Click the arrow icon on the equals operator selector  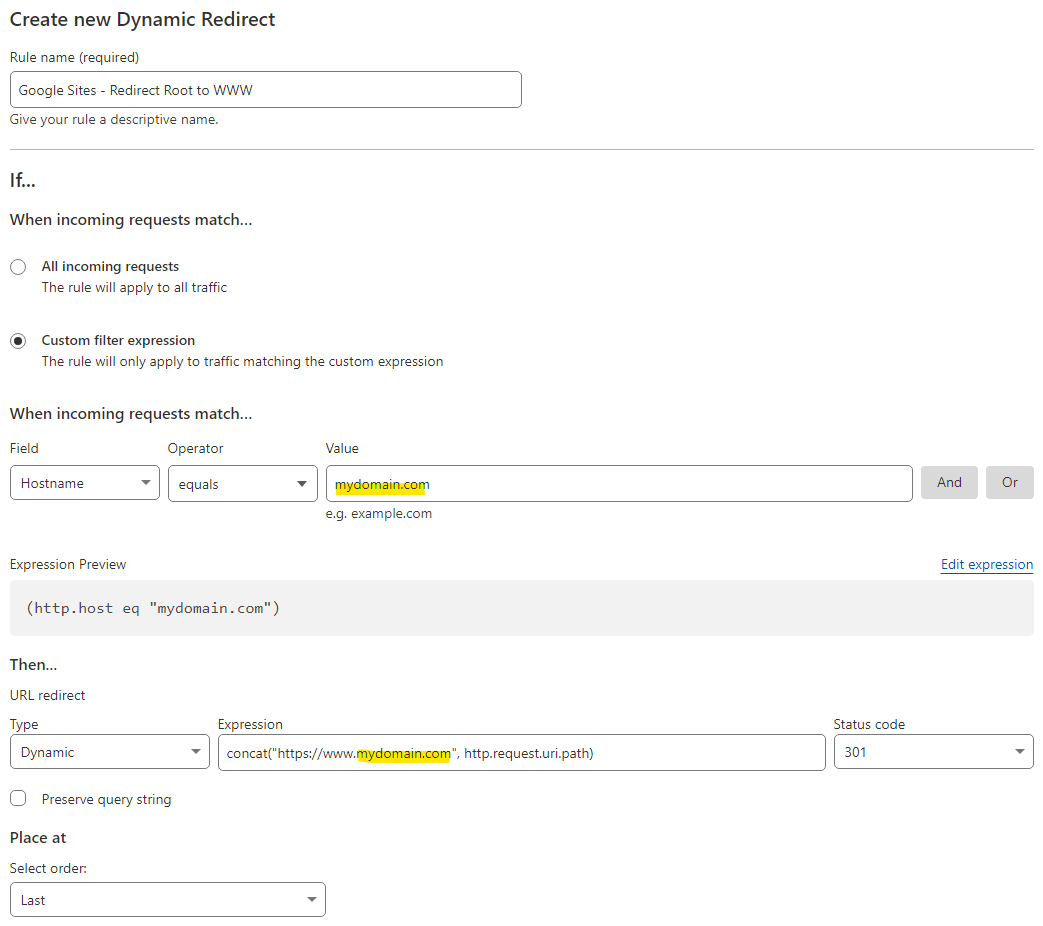click(302, 484)
